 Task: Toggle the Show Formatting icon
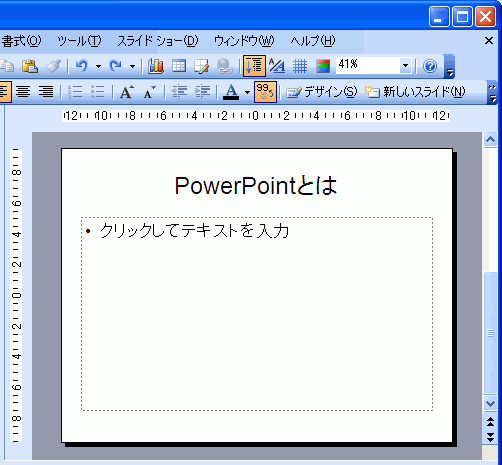277,66
